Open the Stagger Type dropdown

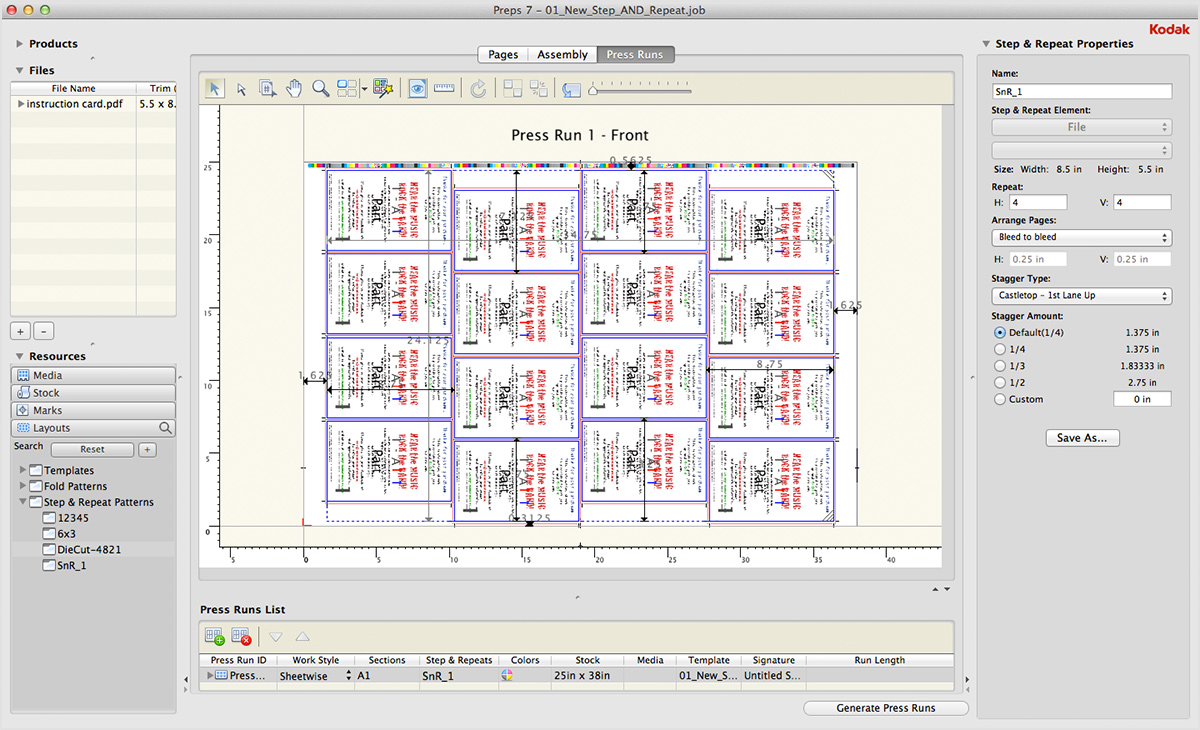pyautogui.click(x=1081, y=296)
